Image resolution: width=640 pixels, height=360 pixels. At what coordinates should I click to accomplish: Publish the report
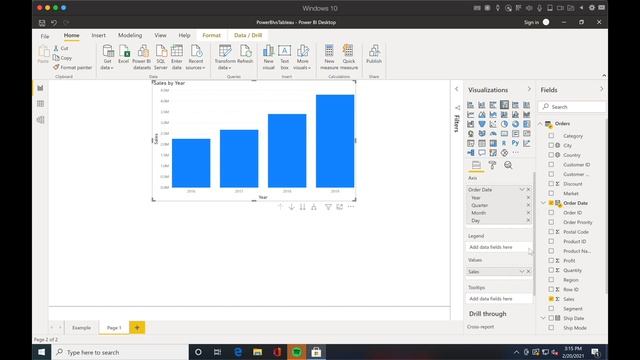(374, 54)
